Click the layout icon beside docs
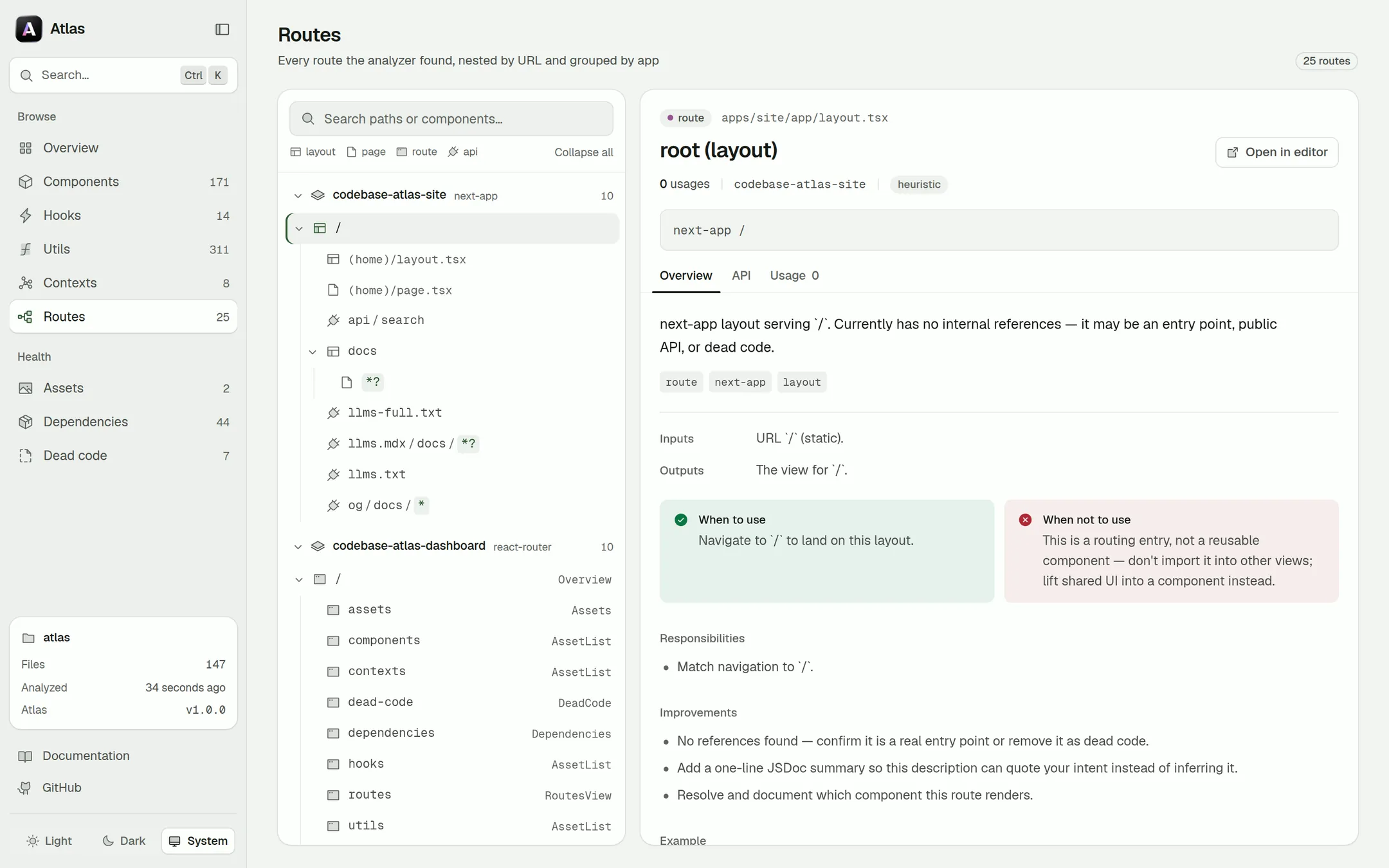Image resolution: width=1389 pixels, height=868 pixels. point(333,351)
